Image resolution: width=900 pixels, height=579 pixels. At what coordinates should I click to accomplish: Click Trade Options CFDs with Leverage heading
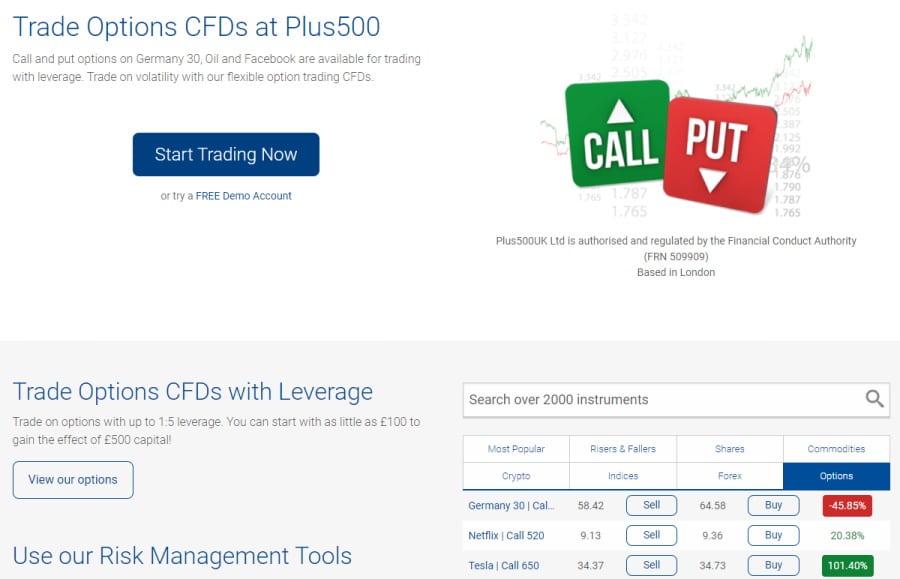coord(193,391)
